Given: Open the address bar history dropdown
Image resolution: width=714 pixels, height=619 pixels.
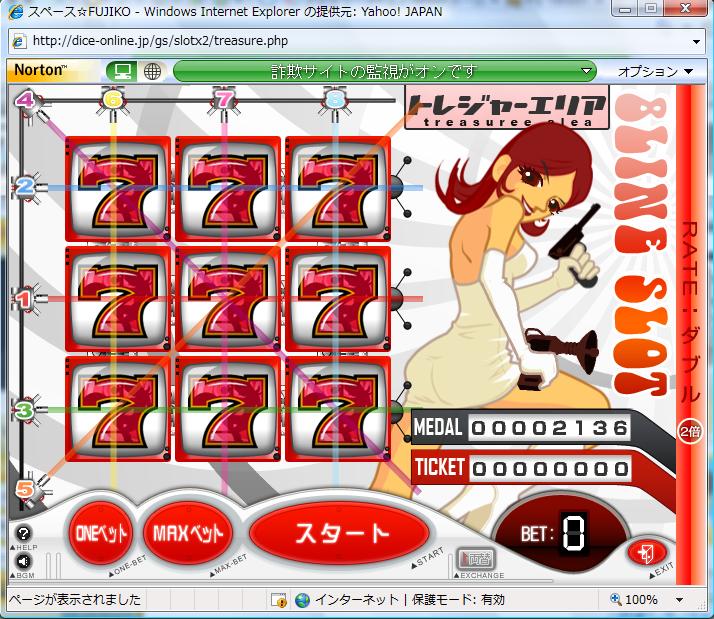Looking at the screenshot, I should pyautogui.click(x=697, y=42).
